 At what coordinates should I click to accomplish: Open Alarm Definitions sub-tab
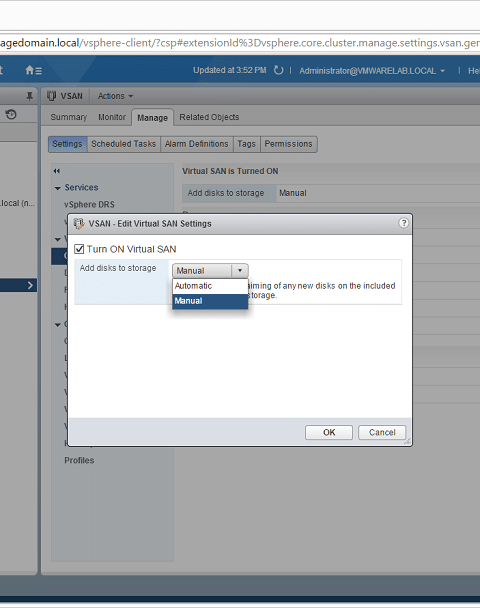pos(197,144)
